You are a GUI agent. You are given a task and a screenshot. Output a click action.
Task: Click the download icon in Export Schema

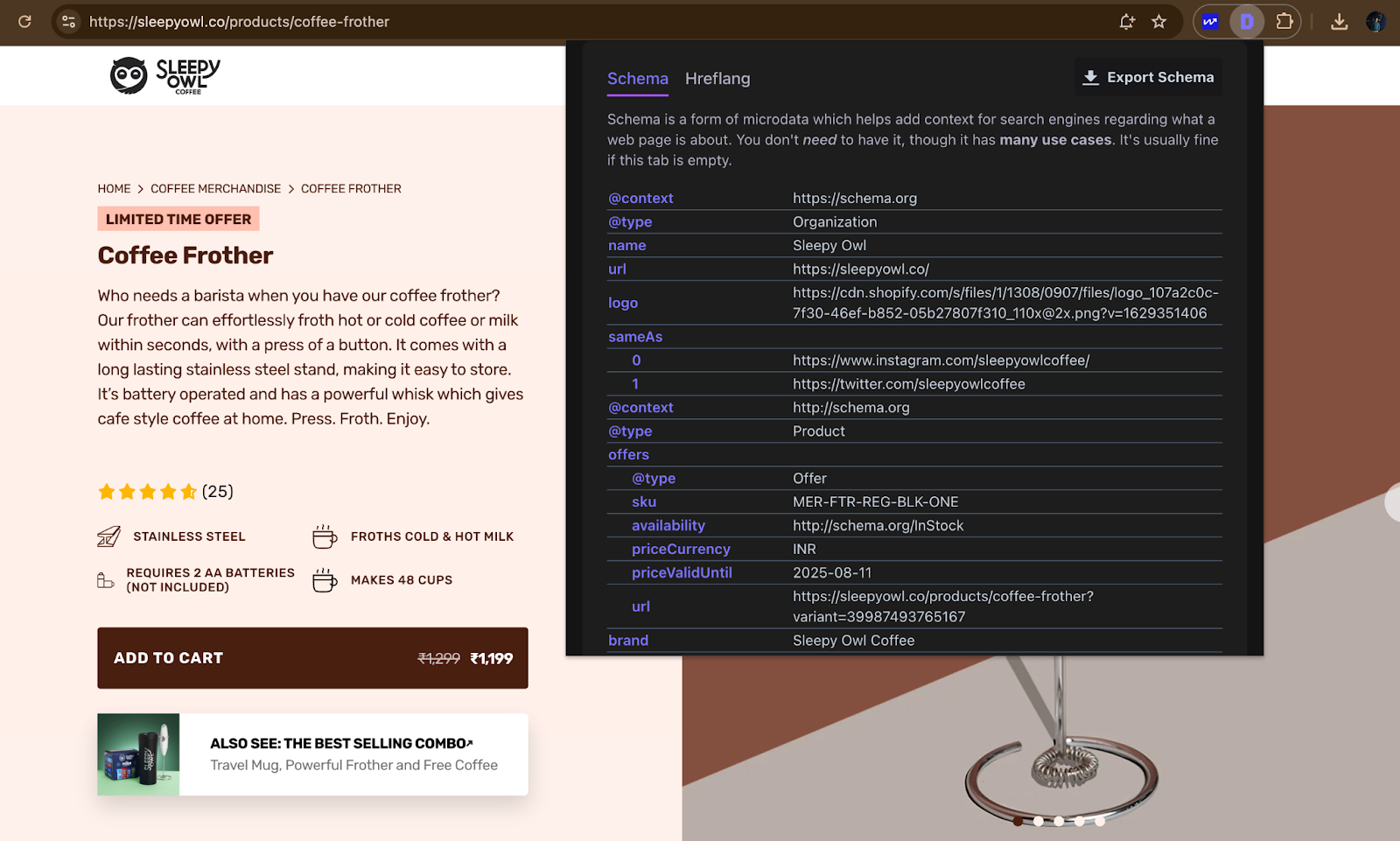[x=1090, y=77]
